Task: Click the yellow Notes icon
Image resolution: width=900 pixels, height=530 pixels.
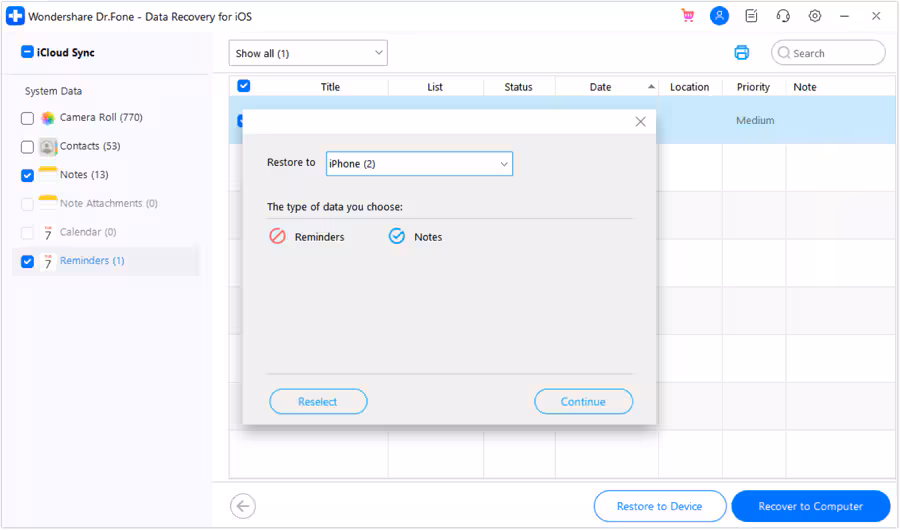Action: pyautogui.click(x=48, y=175)
